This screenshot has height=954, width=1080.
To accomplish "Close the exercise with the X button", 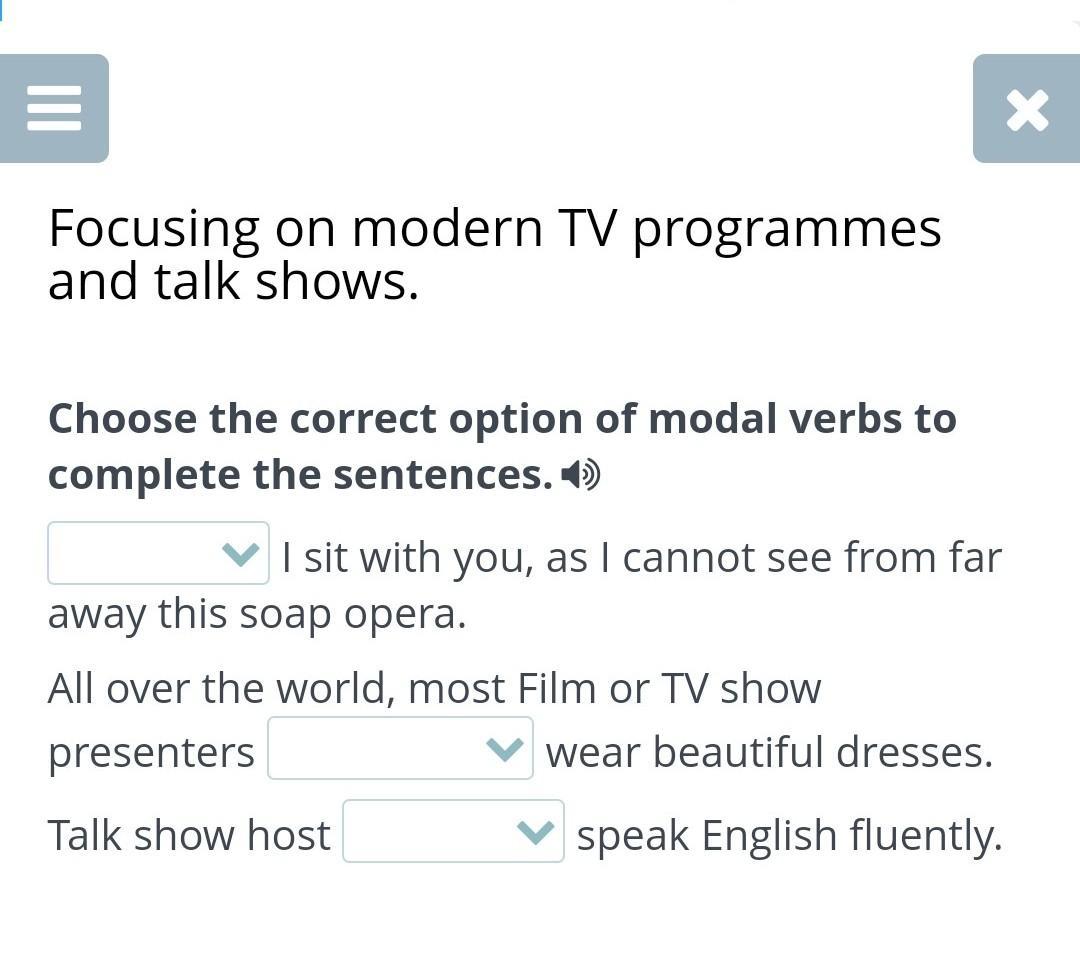I will [1027, 109].
